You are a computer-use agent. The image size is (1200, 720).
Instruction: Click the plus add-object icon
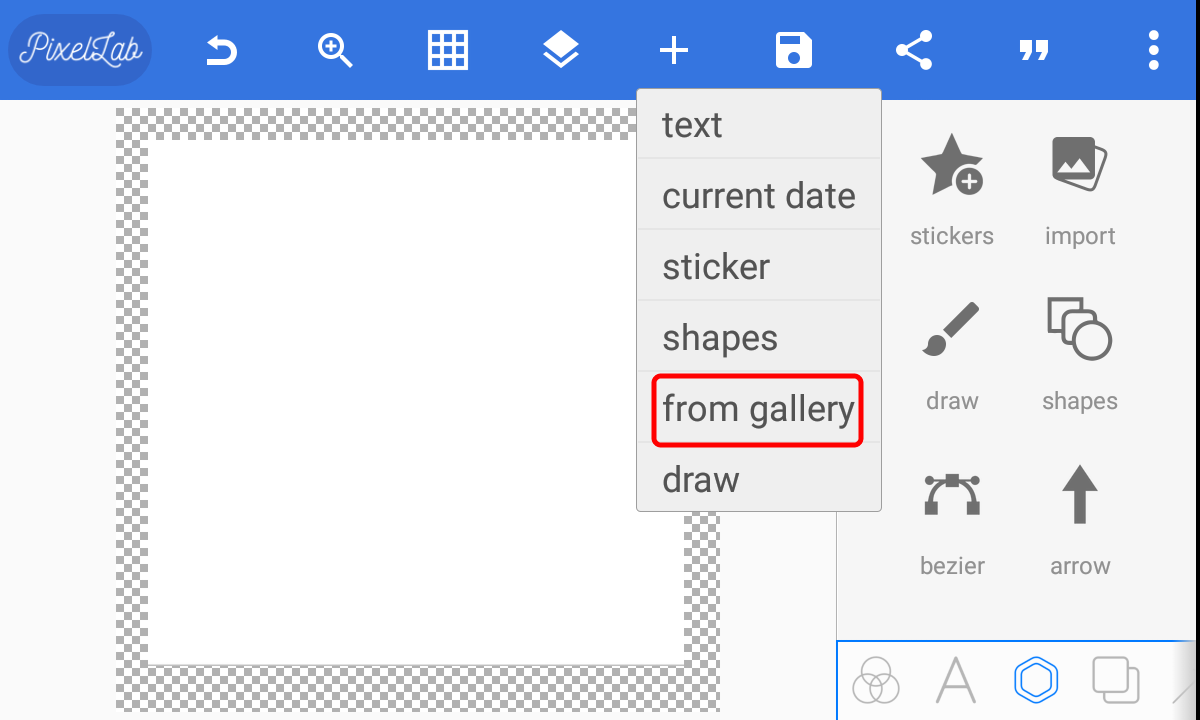[674, 50]
